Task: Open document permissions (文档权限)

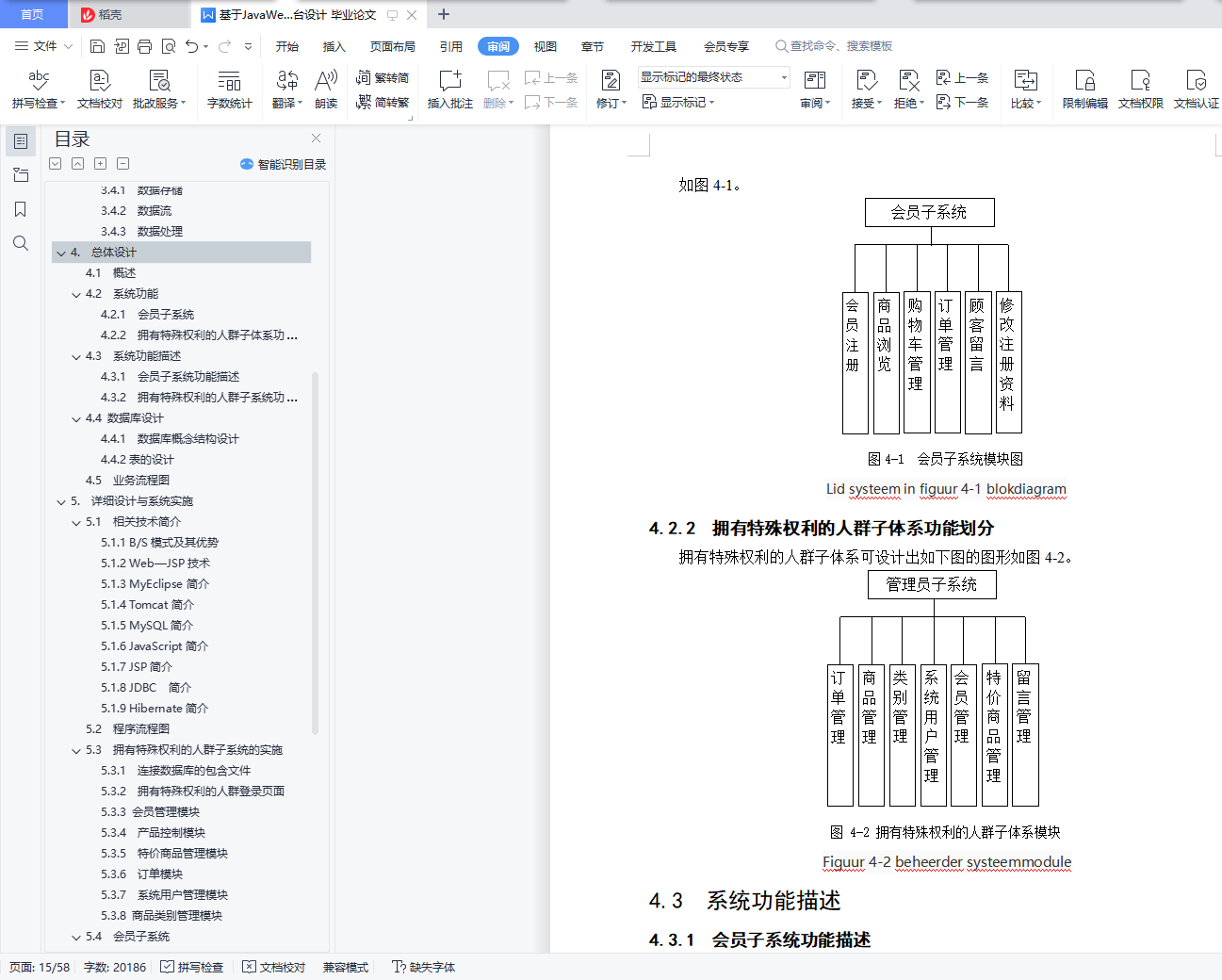Action: pyautogui.click(x=1141, y=90)
